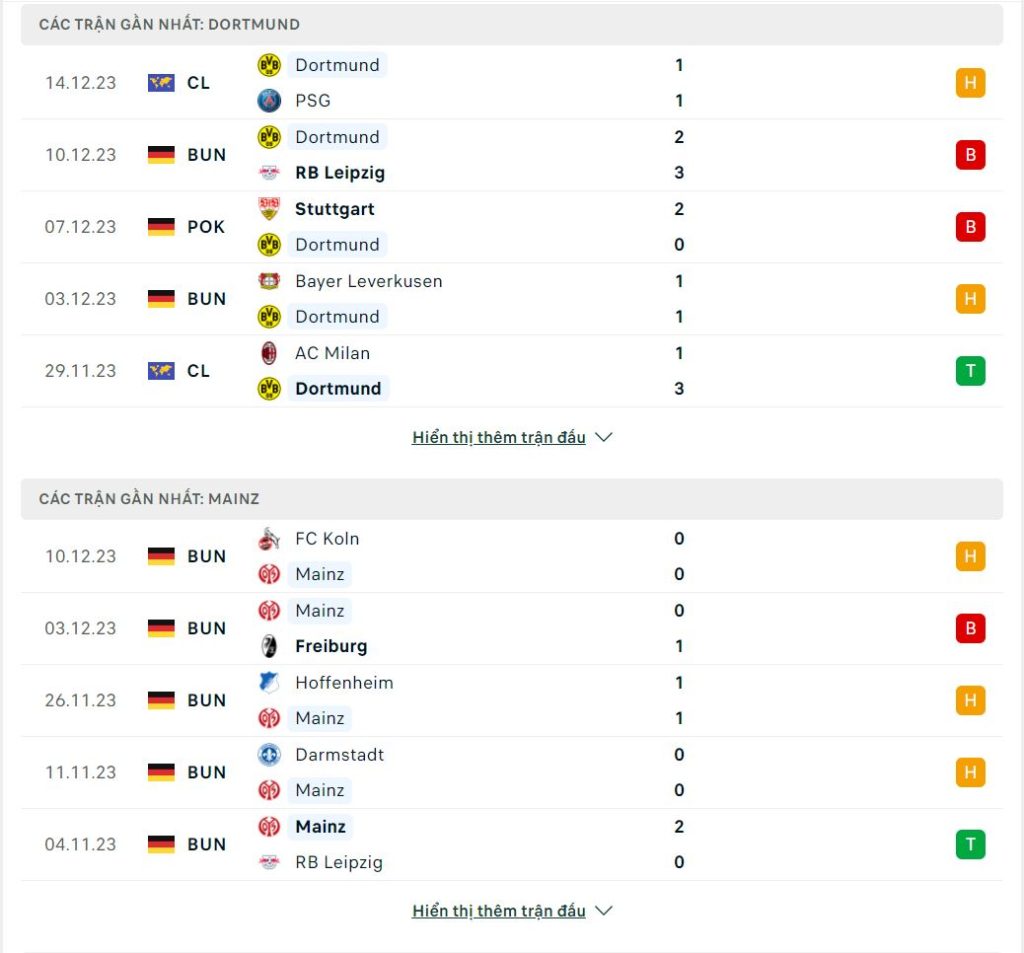Click the green T badge for AC Milan match
The width and height of the screenshot is (1024, 953).
[970, 370]
